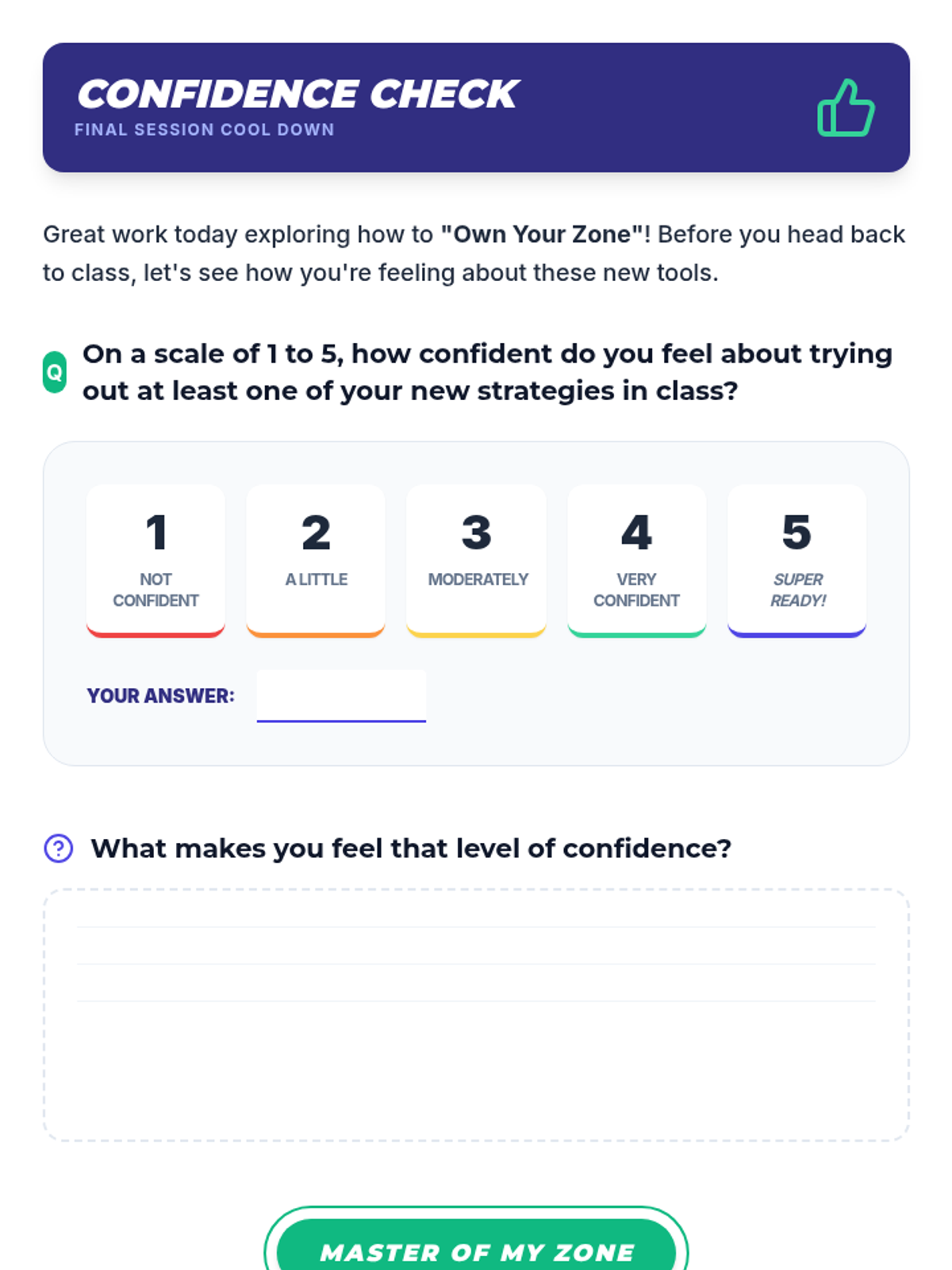This screenshot has height=1270, width=952.
Task: Click the Confidence Check heading
Action: click(298, 94)
